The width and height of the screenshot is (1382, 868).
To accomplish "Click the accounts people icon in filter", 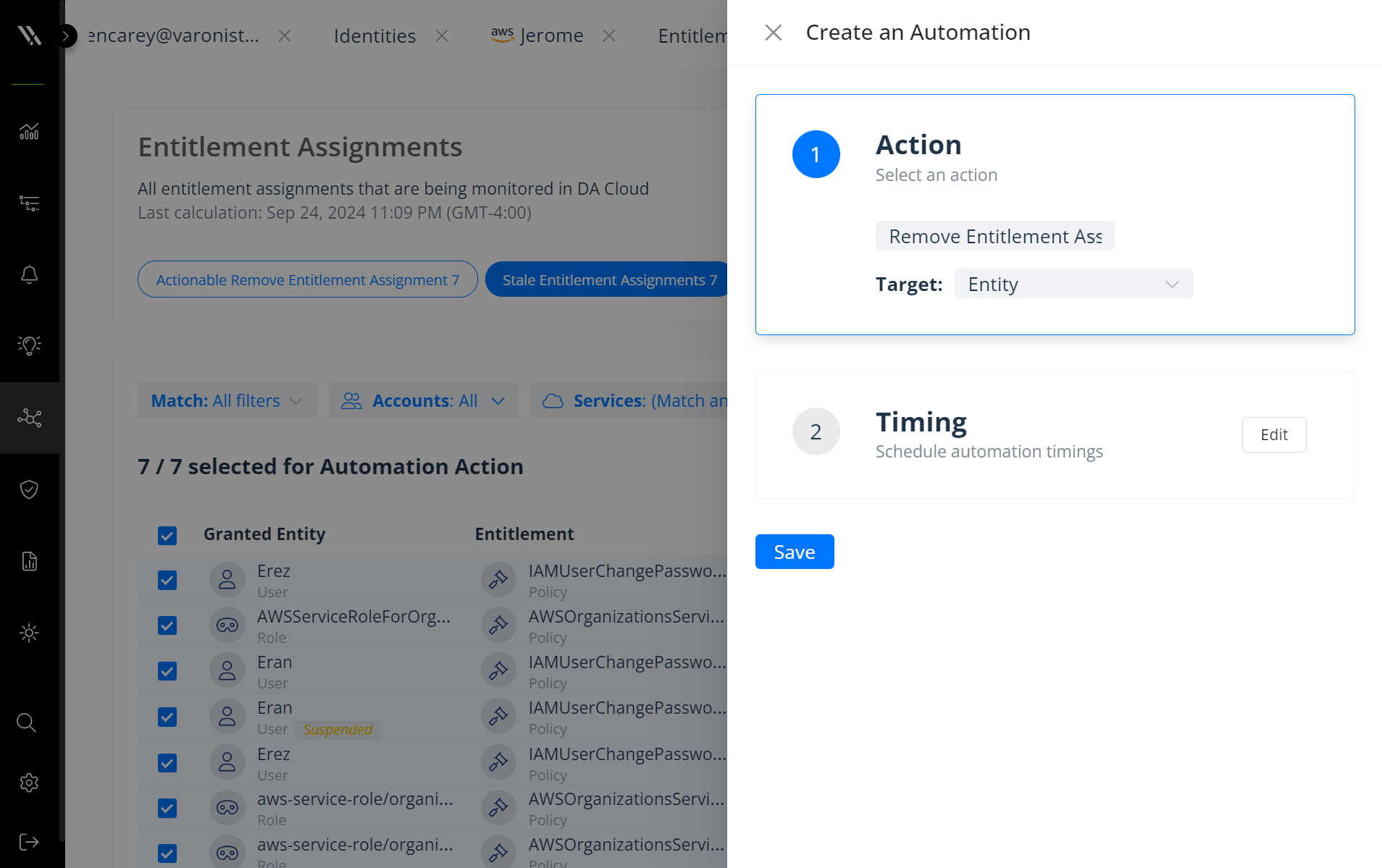I will 352,400.
